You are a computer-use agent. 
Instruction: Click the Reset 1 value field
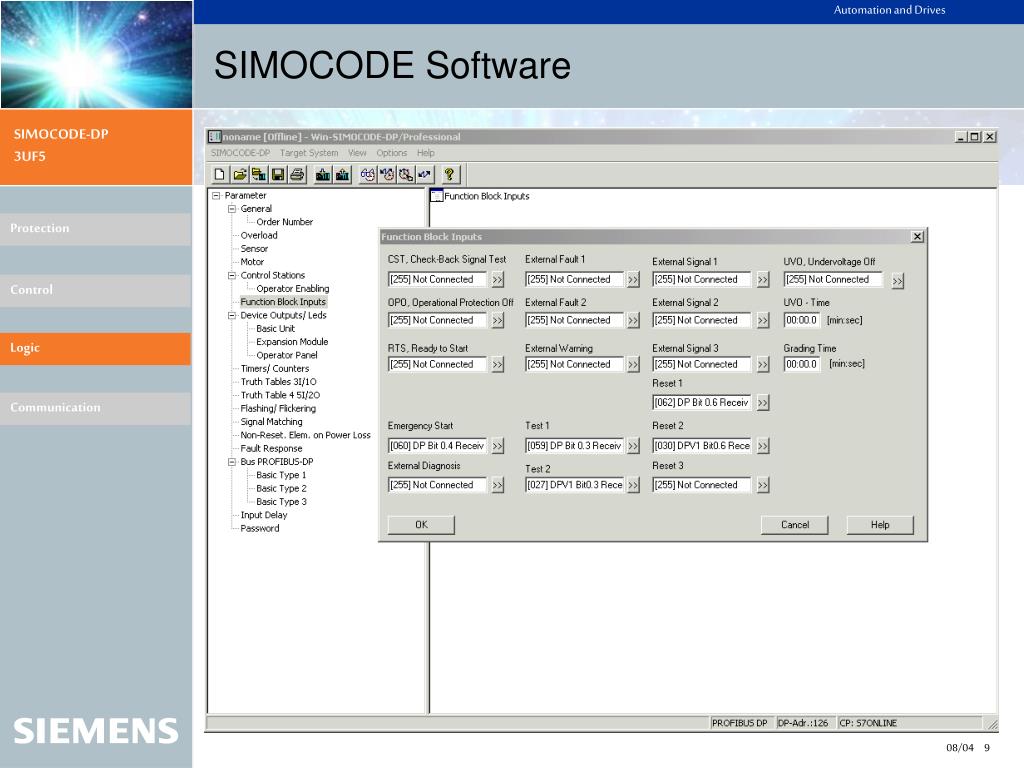coord(701,403)
